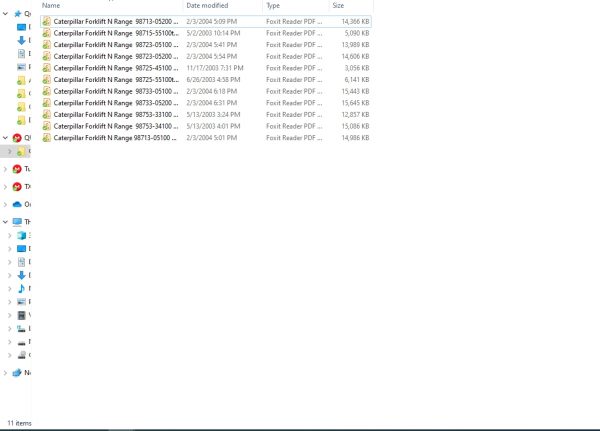
Task: Click PDF icon of 98733-05200 file
Action: click(x=46, y=103)
